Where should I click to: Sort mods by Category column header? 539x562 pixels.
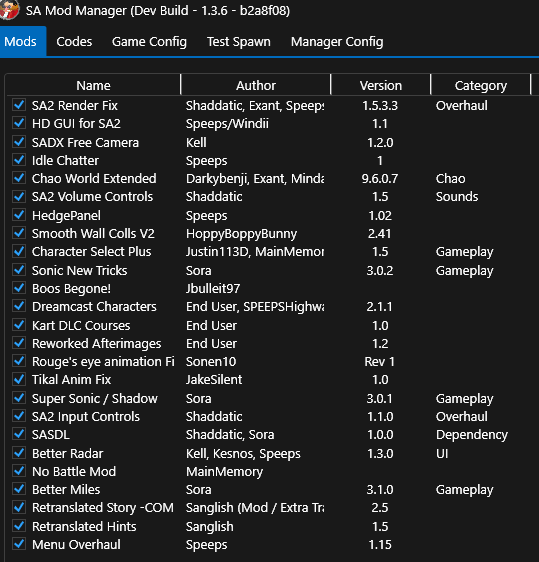(x=481, y=85)
